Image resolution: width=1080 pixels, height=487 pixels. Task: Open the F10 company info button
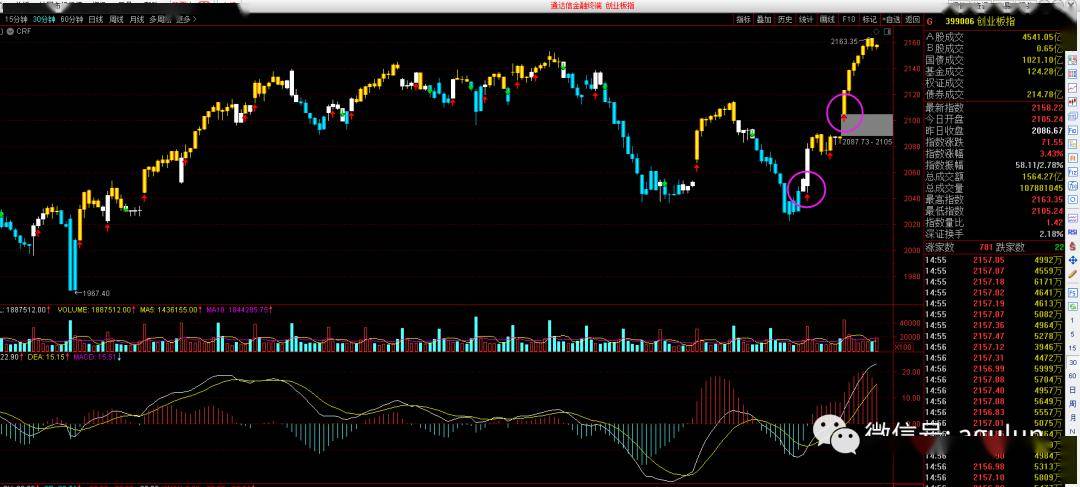pos(849,19)
